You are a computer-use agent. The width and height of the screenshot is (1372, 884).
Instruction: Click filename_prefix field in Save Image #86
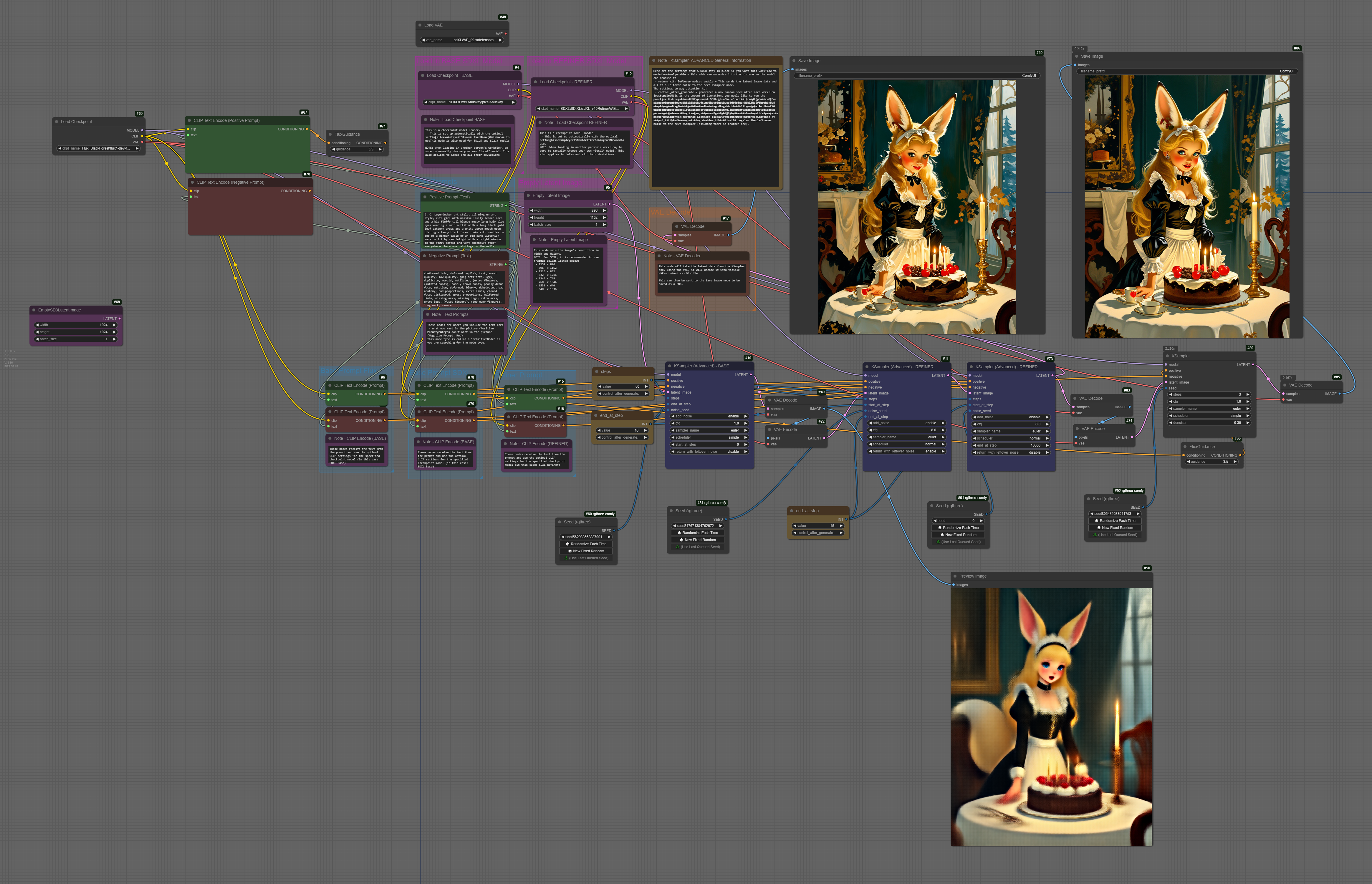(1186, 71)
